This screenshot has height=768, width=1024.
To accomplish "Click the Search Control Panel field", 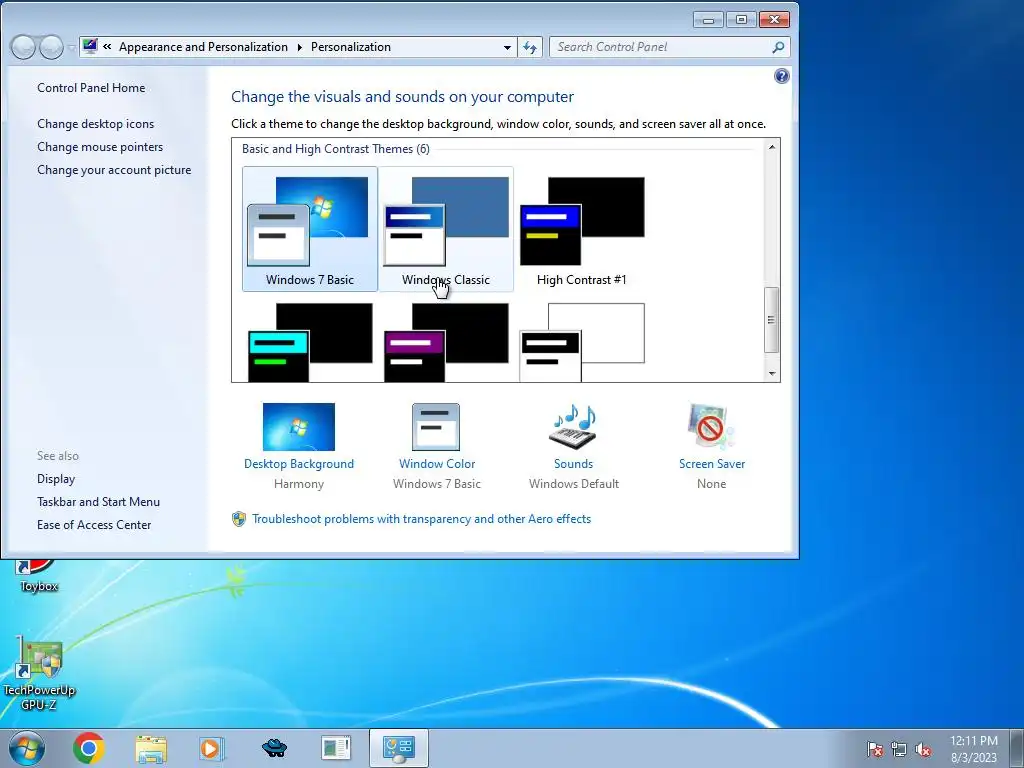I will click(660, 47).
